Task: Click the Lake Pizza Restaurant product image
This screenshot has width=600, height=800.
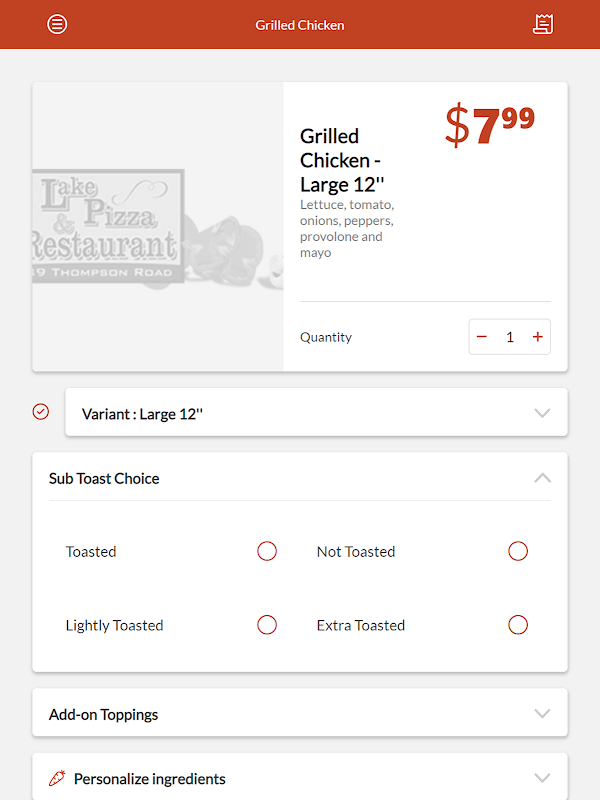Action: pos(158,227)
